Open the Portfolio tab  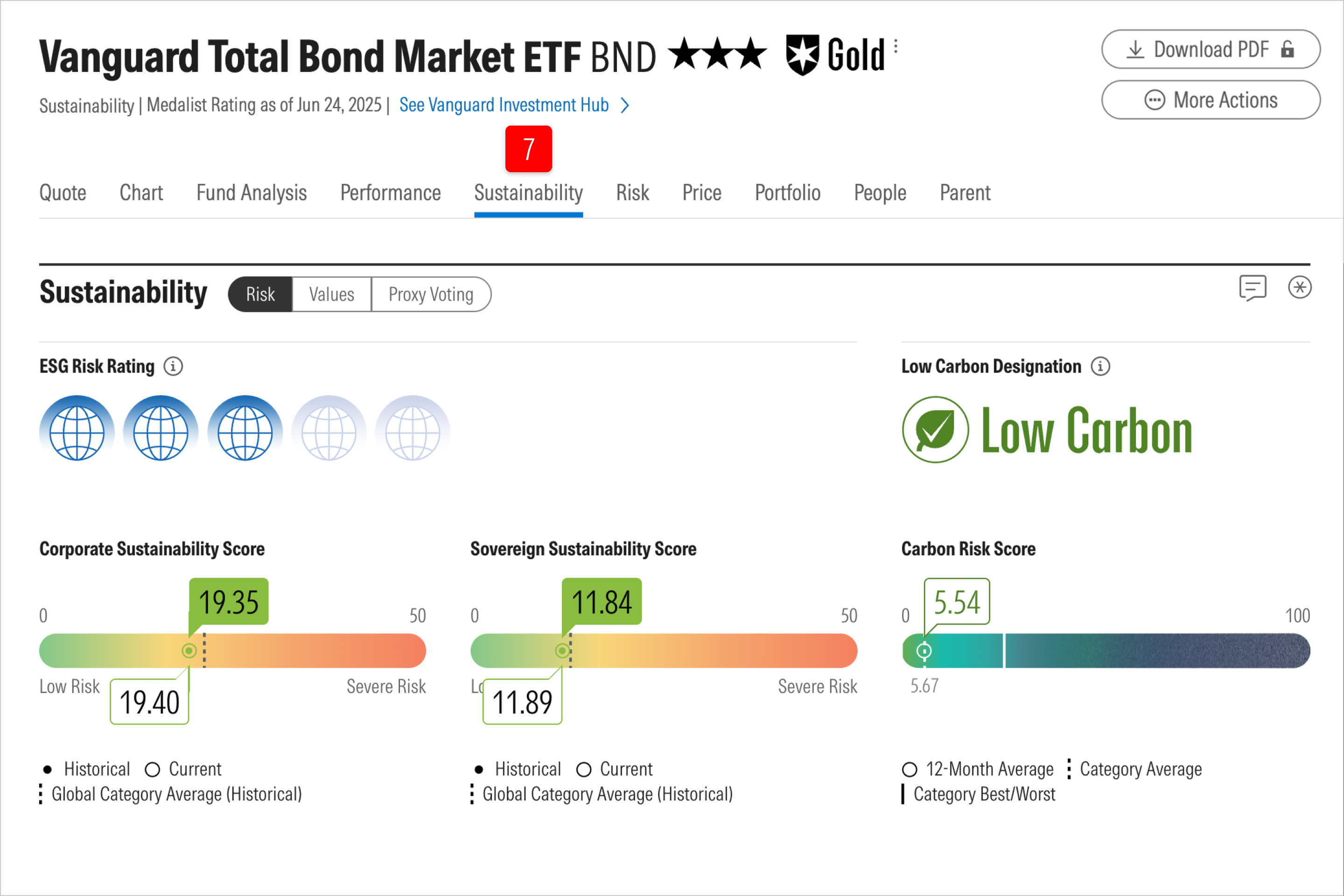[x=787, y=193]
